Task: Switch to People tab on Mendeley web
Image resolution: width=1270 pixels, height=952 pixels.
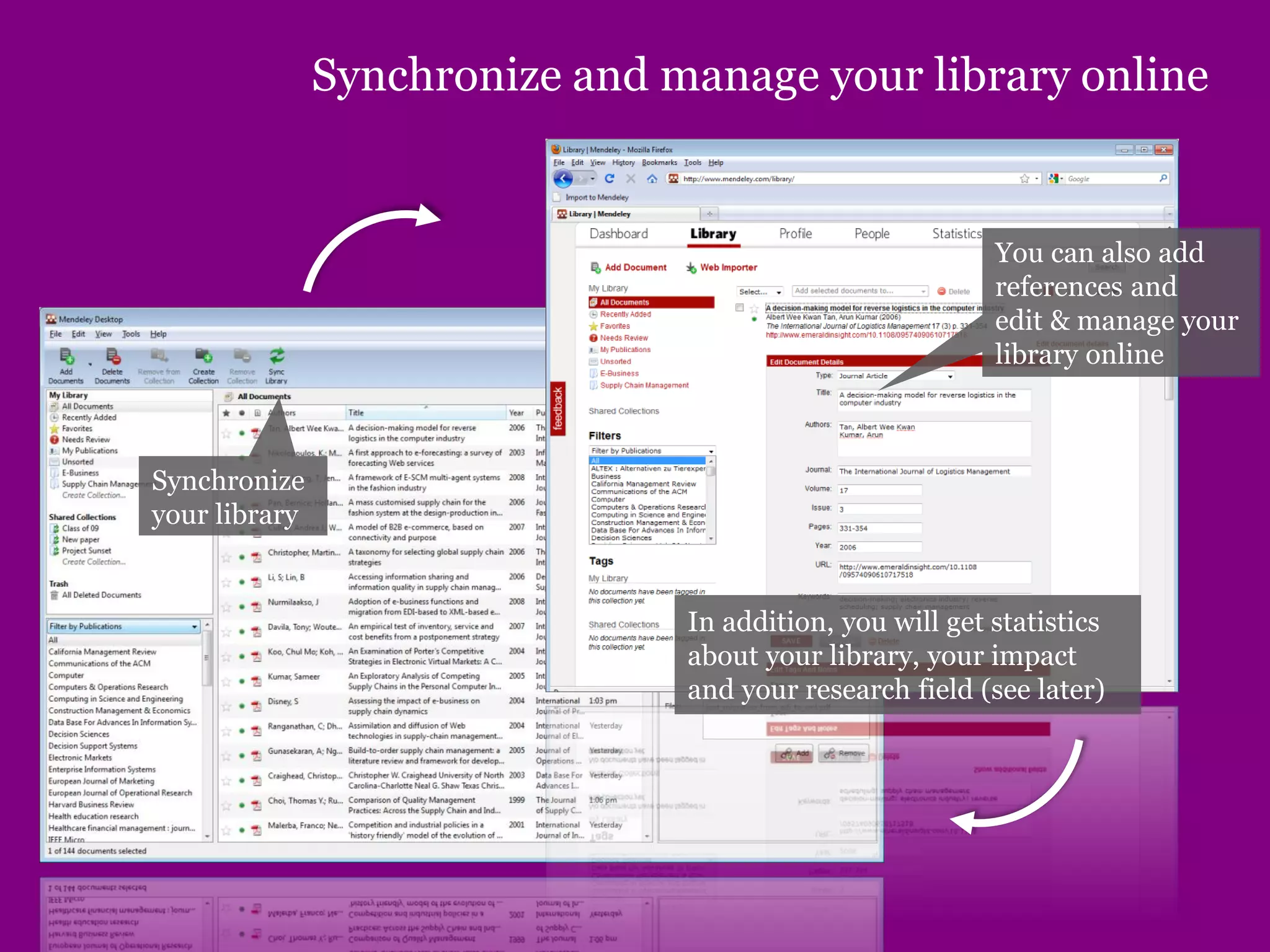Action: point(872,234)
